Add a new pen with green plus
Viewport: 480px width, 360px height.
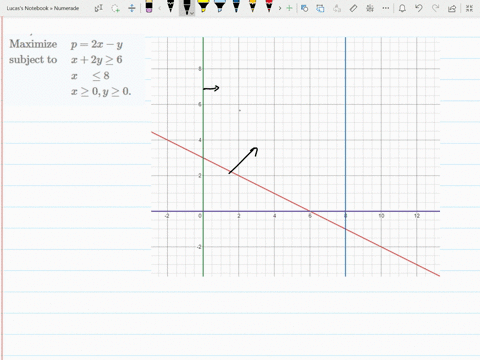tap(289, 8)
